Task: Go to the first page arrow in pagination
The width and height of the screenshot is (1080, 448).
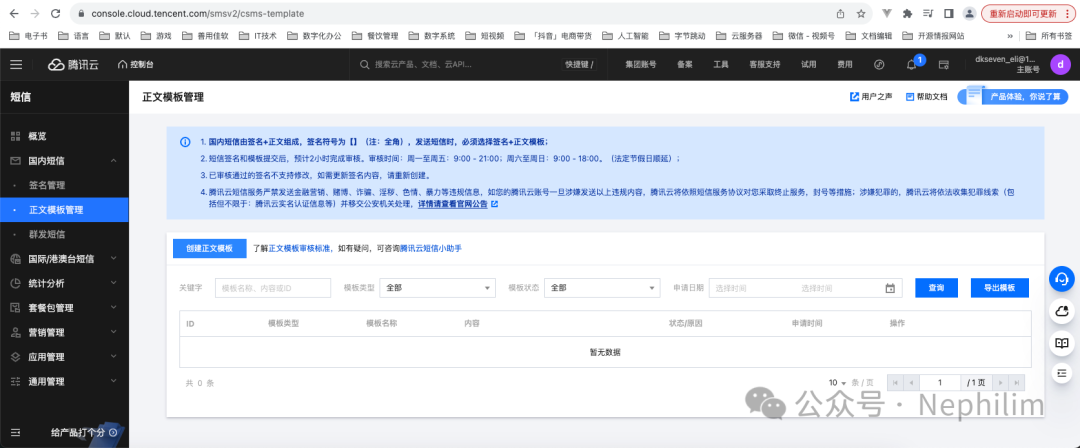Action: [895, 383]
